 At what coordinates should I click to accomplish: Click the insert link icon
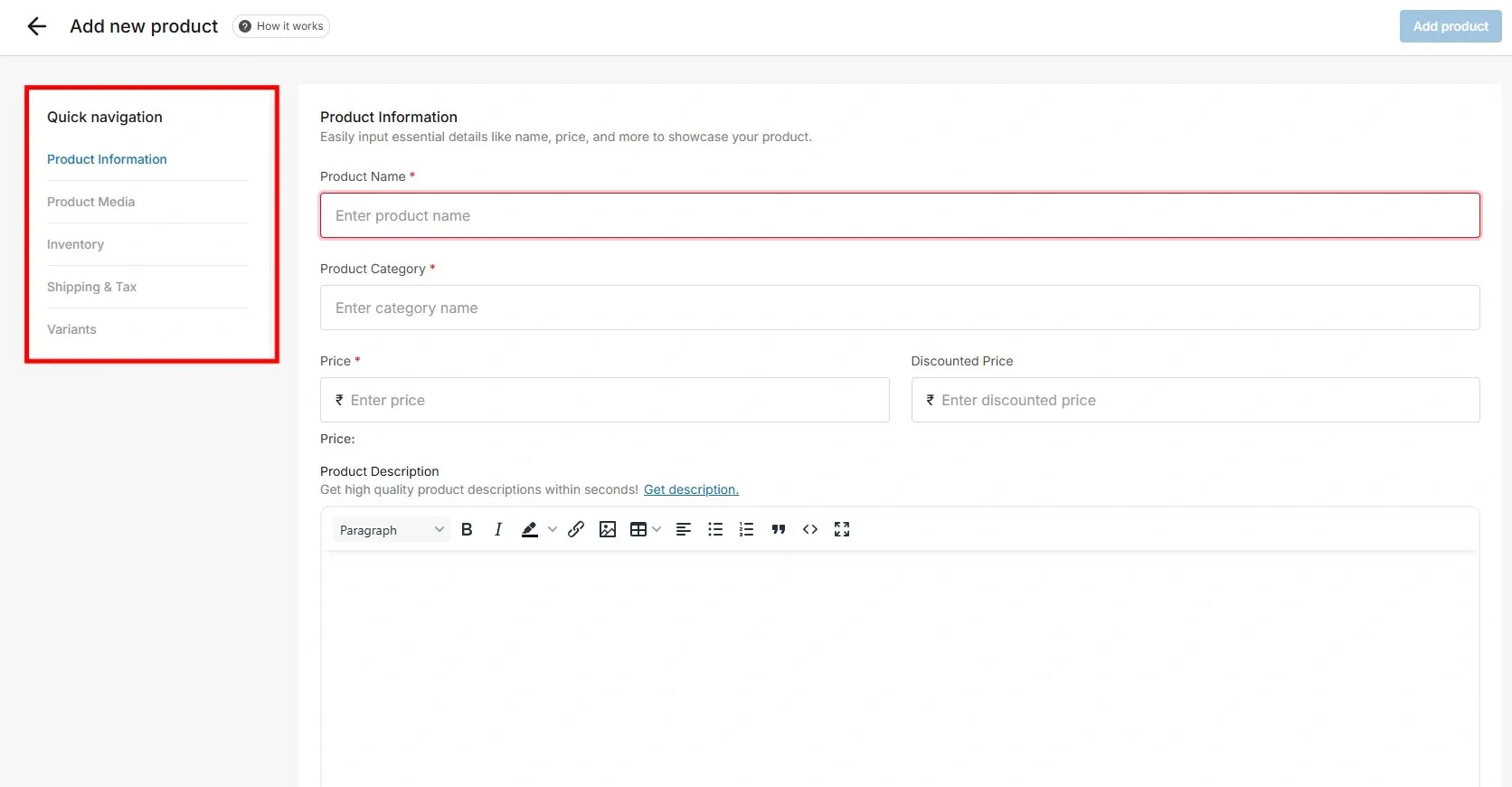(x=576, y=530)
